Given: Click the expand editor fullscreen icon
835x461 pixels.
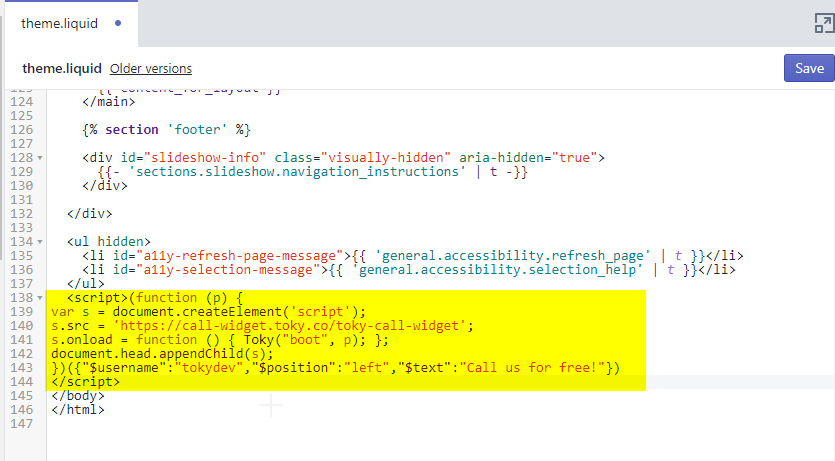Looking at the screenshot, I should [x=824, y=23].
